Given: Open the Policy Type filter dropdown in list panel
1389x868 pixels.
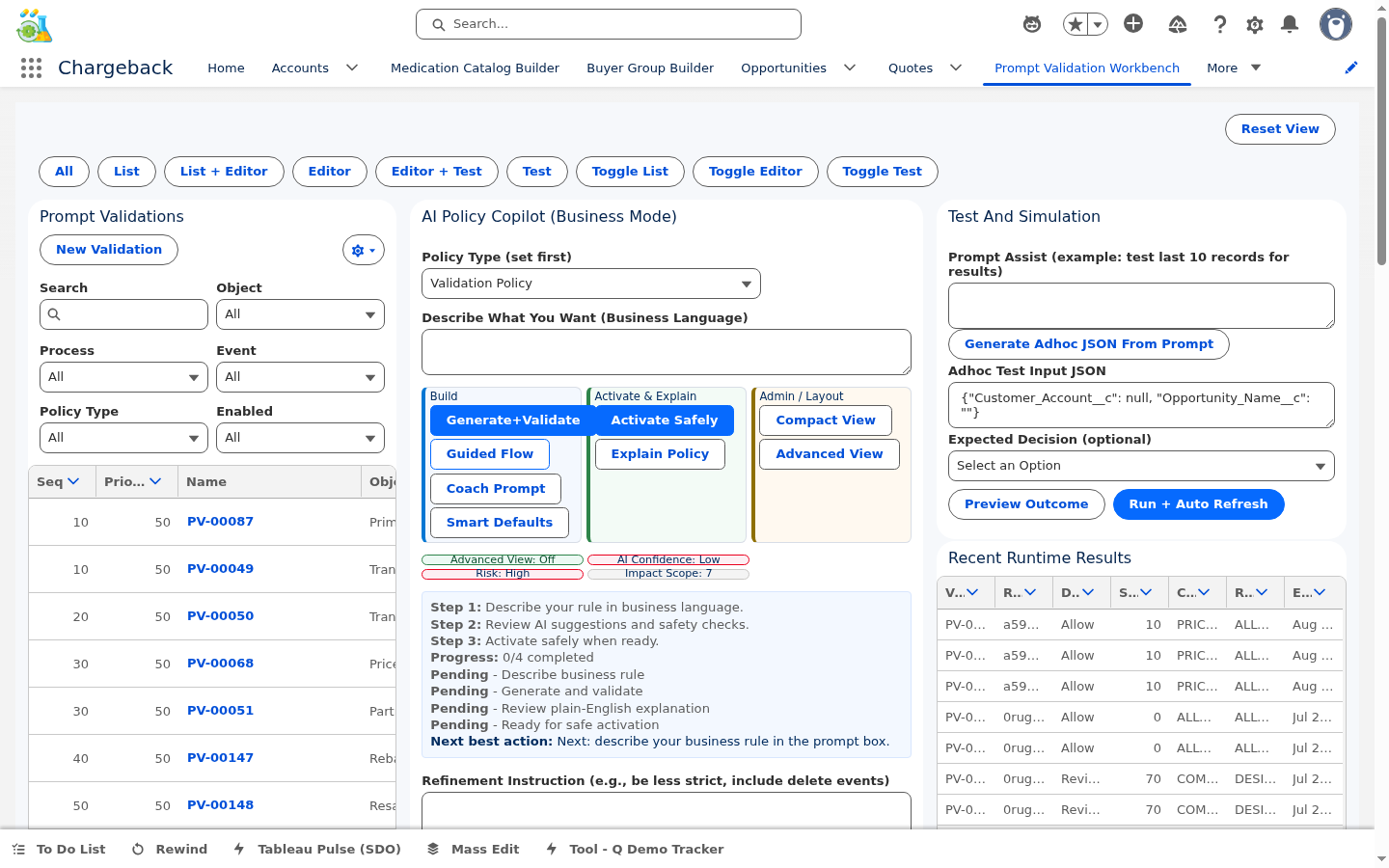Looking at the screenshot, I should coord(123,438).
